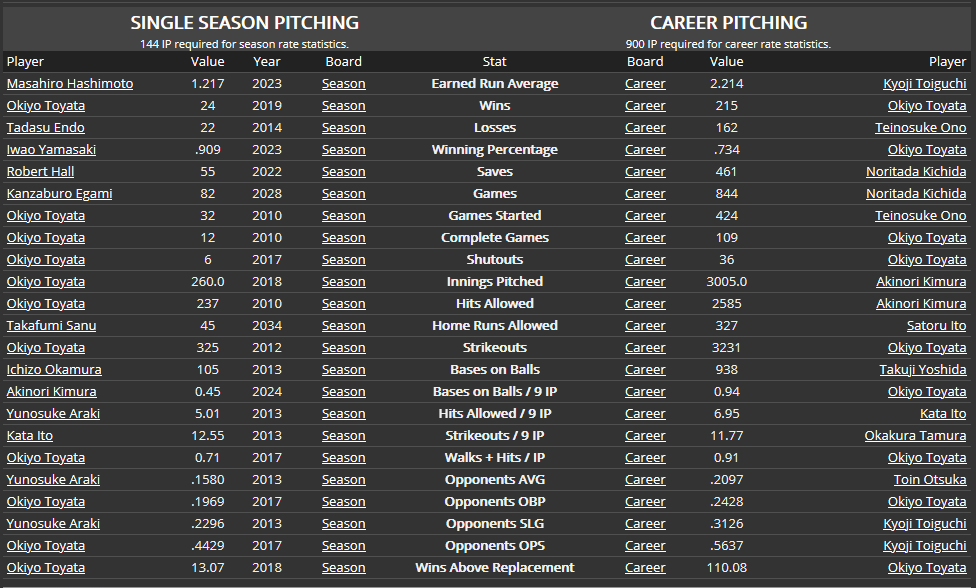Open Career board for Winning Percentage
The height and width of the screenshot is (588, 976).
(x=645, y=150)
